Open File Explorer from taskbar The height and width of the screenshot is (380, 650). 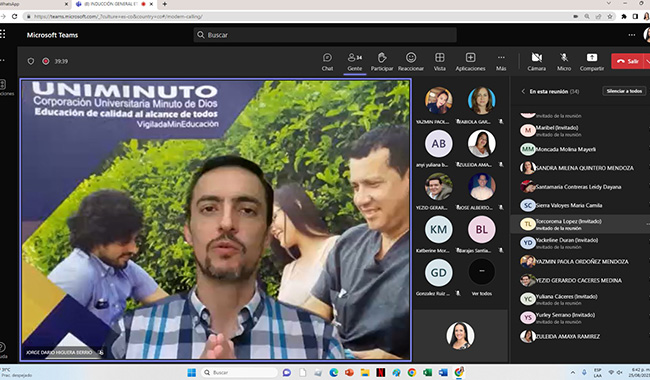(x=365, y=373)
